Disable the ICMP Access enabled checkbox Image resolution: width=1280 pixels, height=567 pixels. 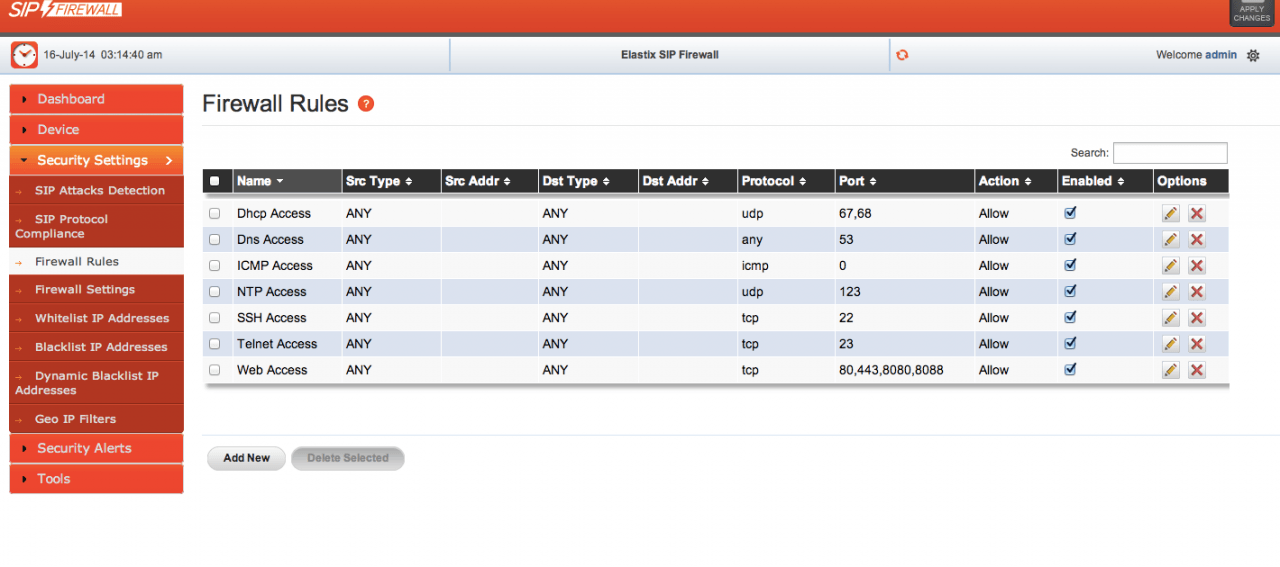(1070, 265)
